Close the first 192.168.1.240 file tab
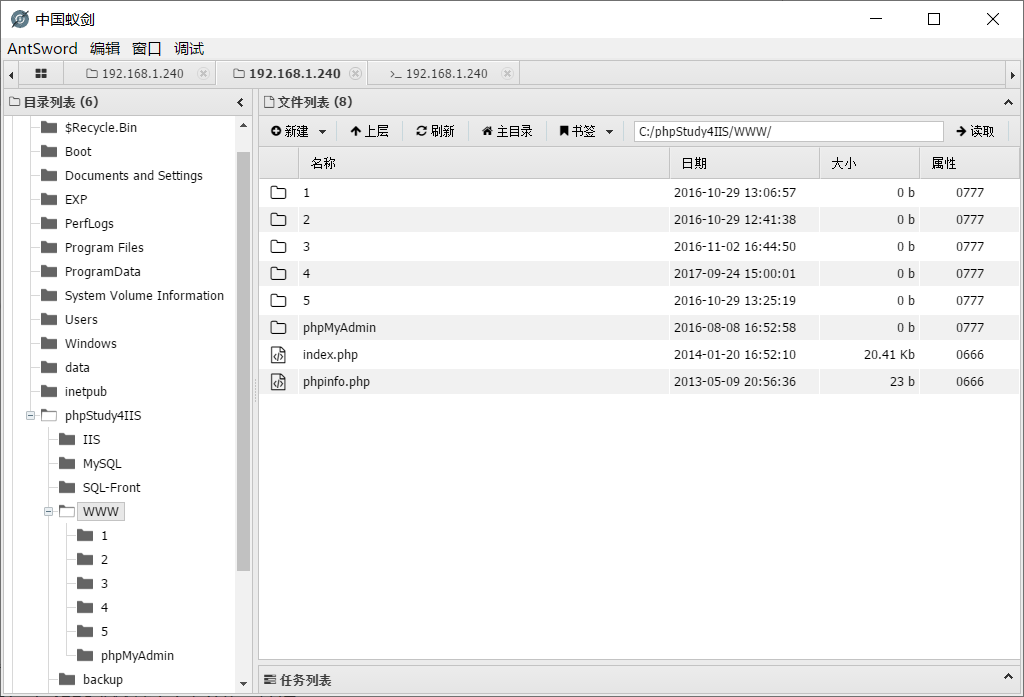The image size is (1024, 697). click(x=203, y=74)
